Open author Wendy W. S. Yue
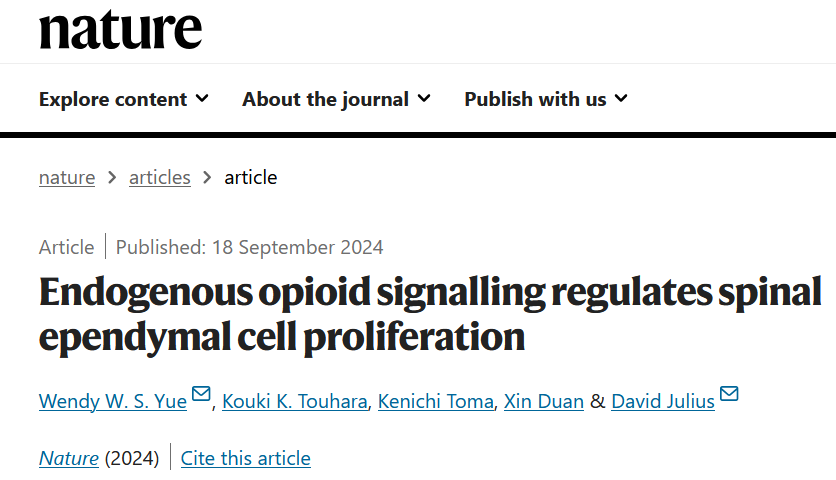The image size is (836, 480). 113,401
